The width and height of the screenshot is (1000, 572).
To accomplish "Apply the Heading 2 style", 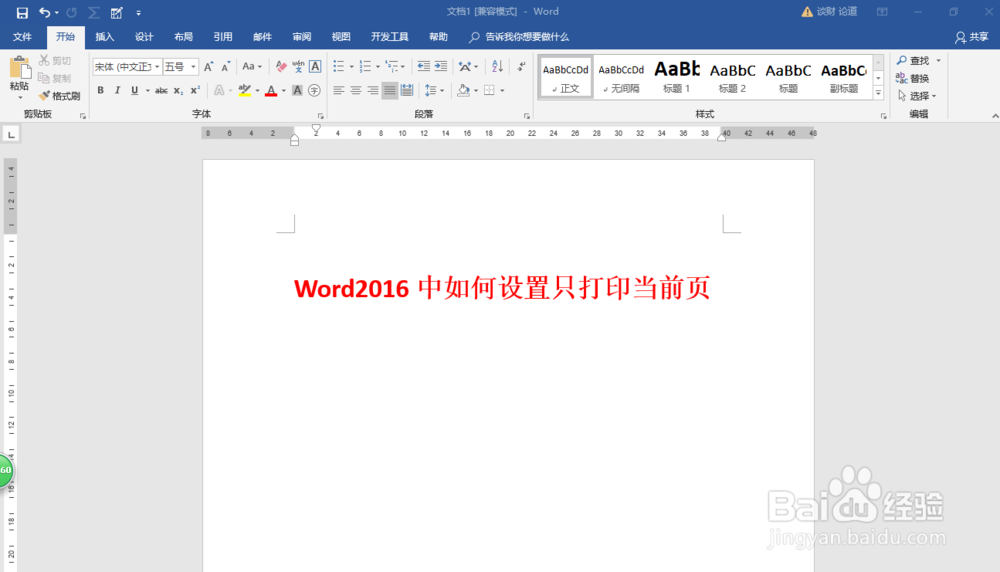I will click(x=732, y=77).
